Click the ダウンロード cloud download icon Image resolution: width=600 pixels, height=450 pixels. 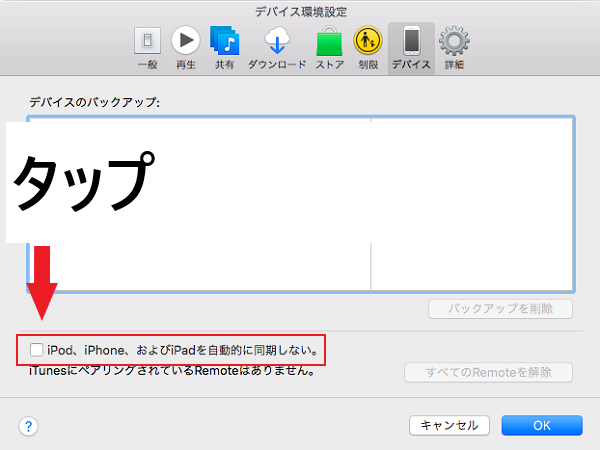276,47
